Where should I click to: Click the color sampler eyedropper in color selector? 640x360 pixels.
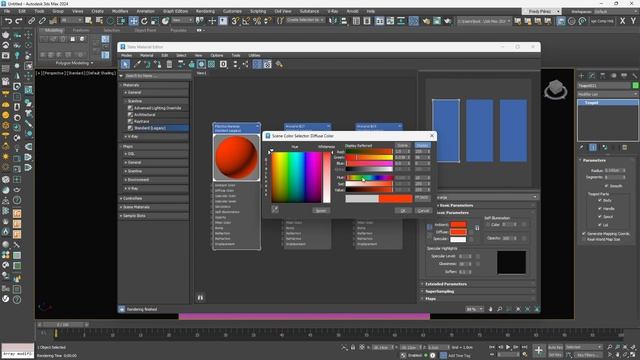point(275,209)
